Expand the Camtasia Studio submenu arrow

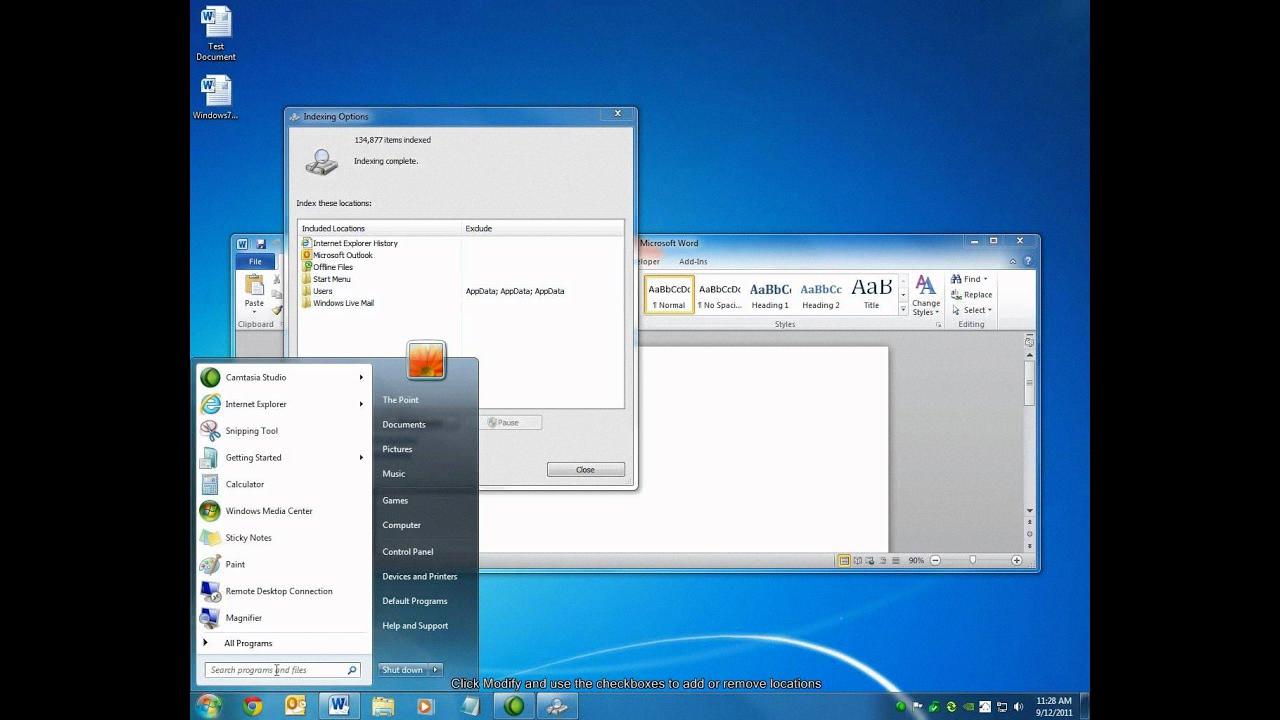361,378
